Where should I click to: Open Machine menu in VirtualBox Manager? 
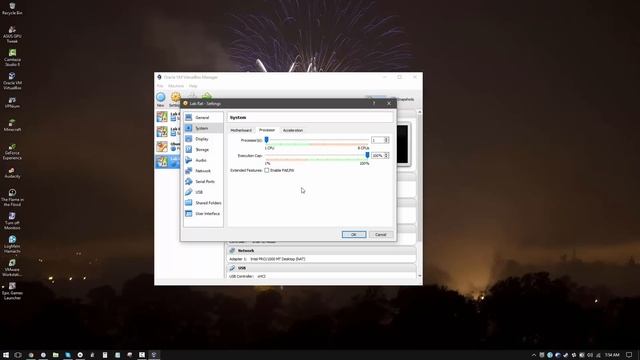(x=176, y=86)
